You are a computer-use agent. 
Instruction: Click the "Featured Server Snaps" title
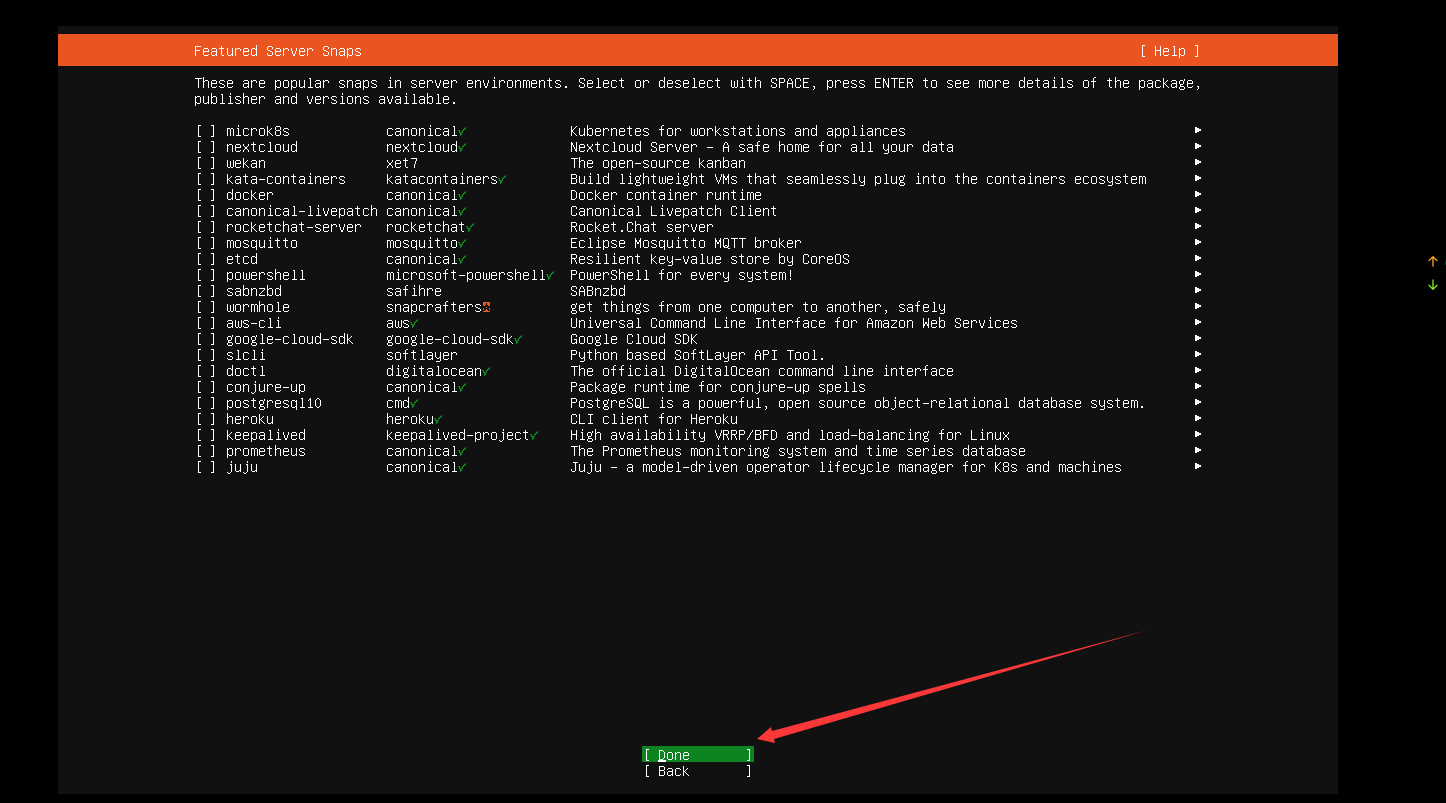(278, 51)
